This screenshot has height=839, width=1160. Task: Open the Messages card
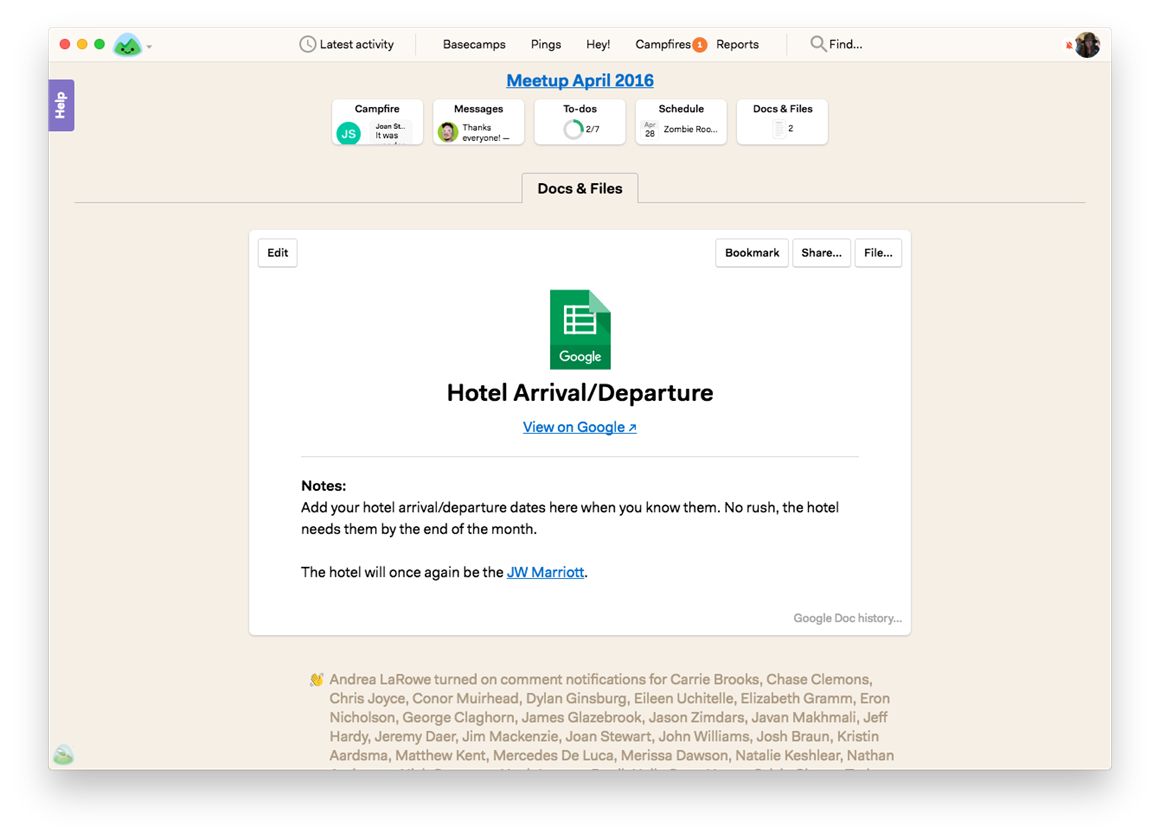(479, 122)
